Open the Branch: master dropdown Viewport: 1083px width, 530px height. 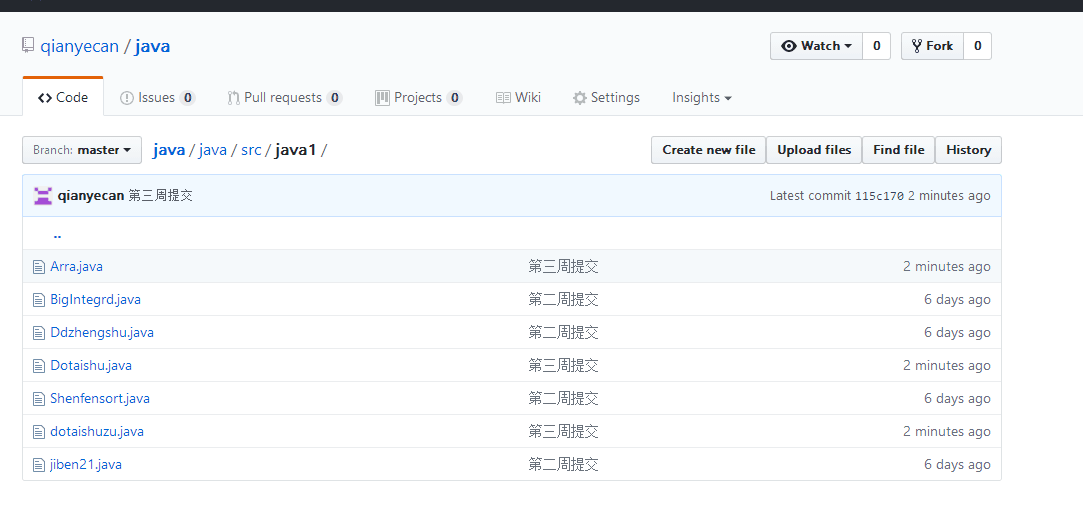[x=82, y=150]
